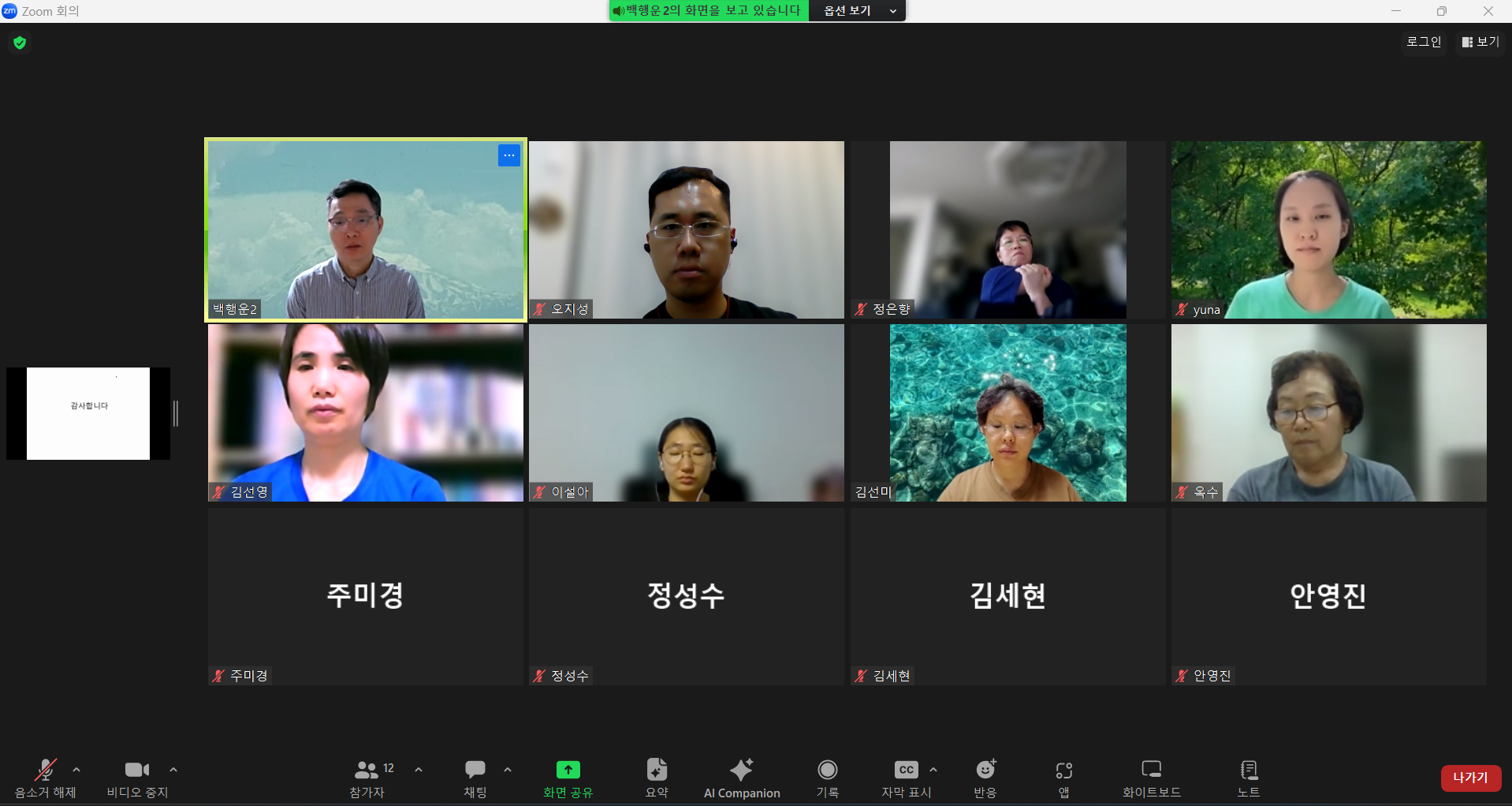Click muted mic icon on 김세현 tile
Viewport: 1512px width, 806px height.
coord(861,676)
